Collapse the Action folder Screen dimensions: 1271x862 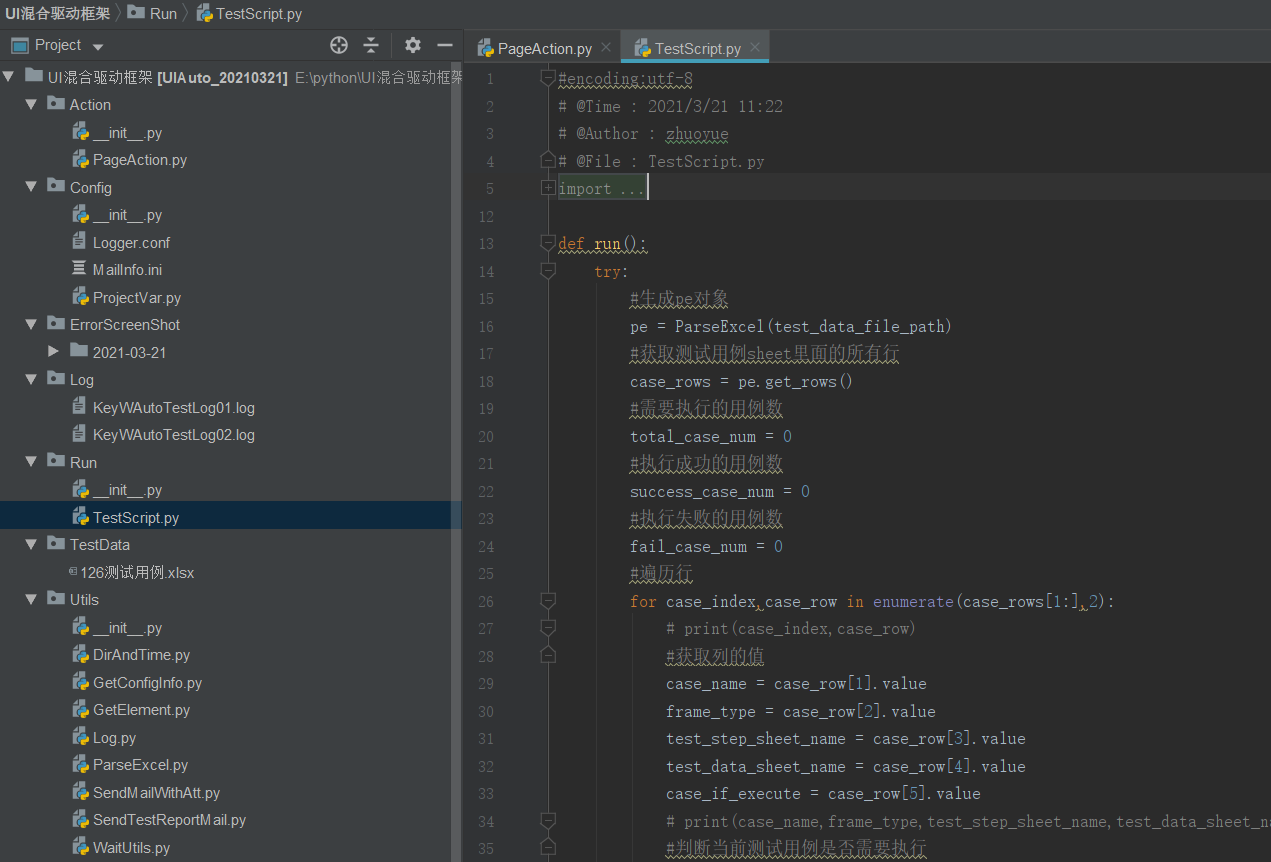[x=32, y=104]
